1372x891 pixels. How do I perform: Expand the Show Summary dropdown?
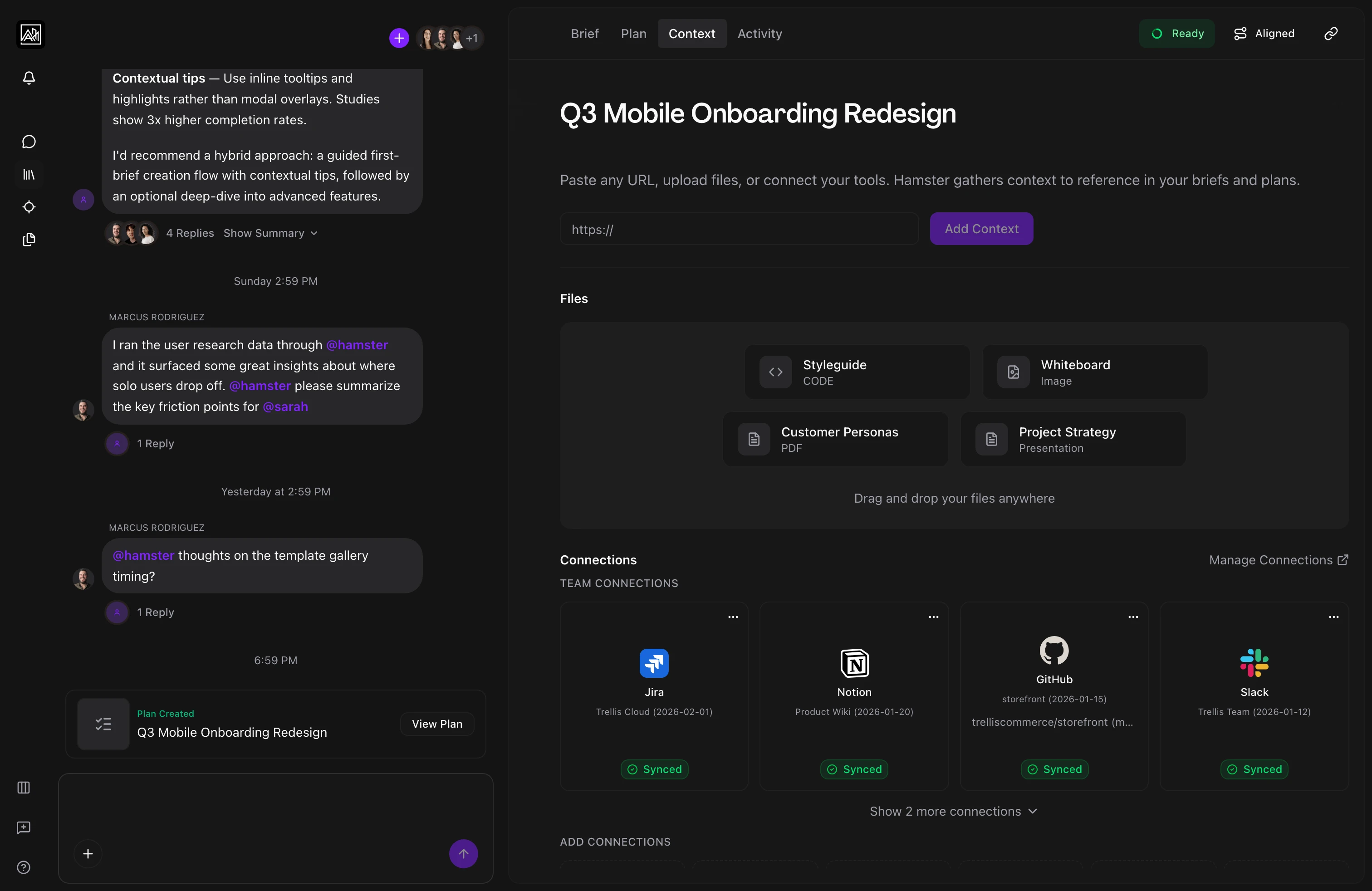(270, 233)
